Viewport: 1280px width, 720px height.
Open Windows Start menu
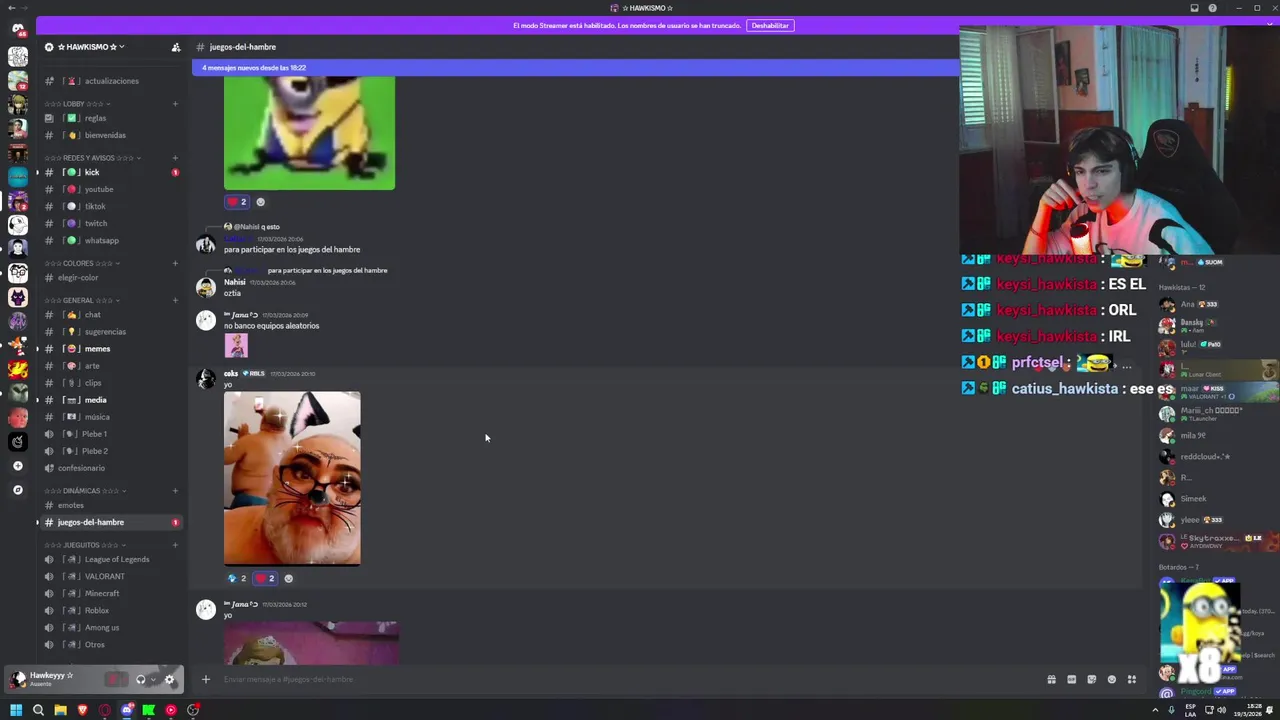coord(15,710)
